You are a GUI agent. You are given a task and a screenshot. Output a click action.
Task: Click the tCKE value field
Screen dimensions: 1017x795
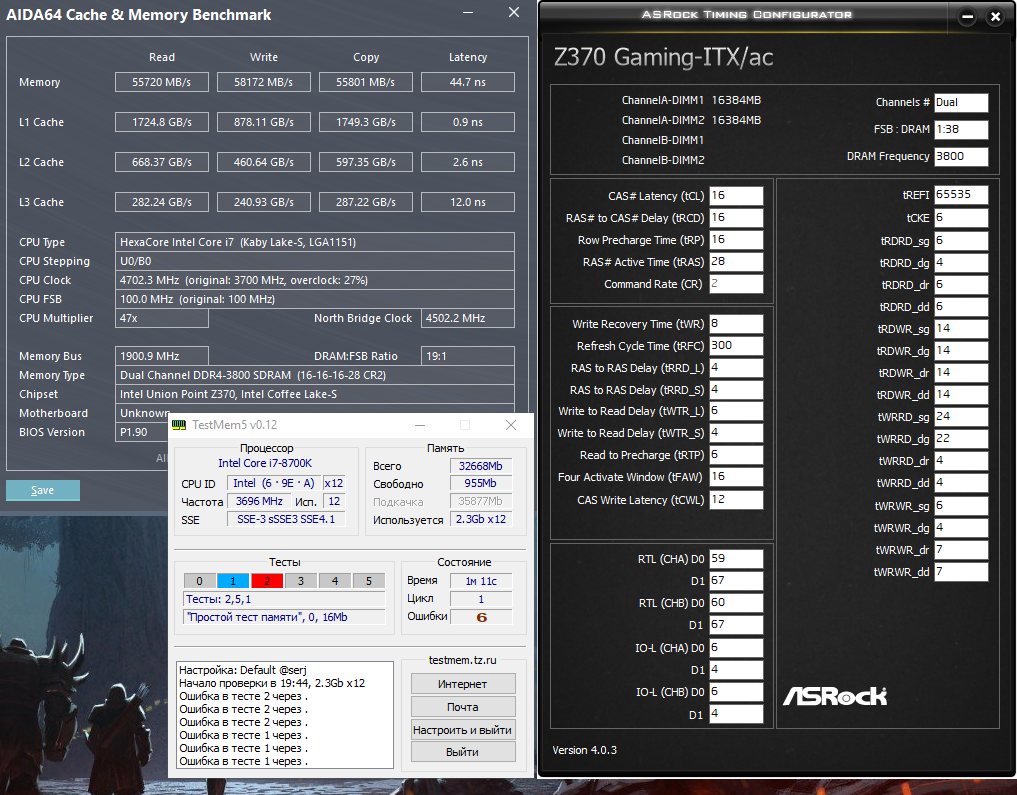point(961,218)
